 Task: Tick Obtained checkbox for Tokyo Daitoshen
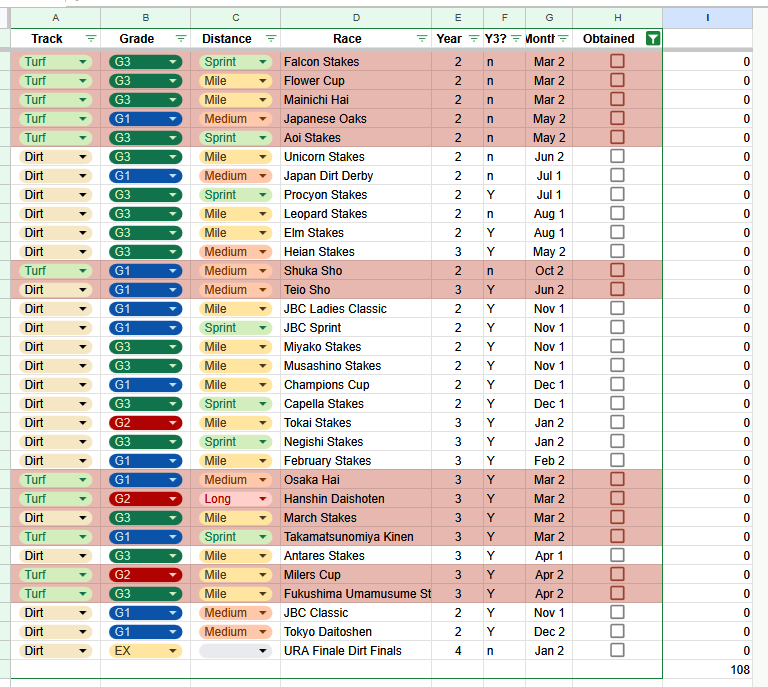617,631
